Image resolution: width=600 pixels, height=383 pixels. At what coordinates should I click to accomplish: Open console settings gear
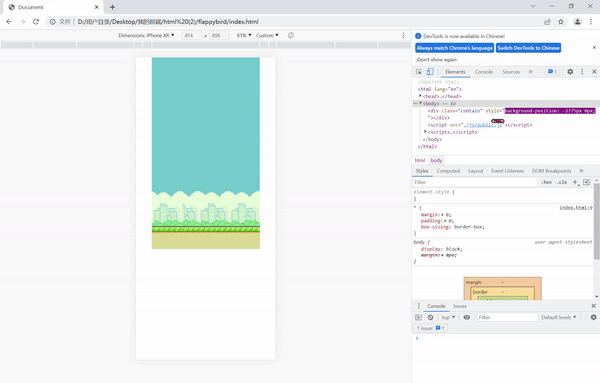pyautogui.click(x=593, y=317)
